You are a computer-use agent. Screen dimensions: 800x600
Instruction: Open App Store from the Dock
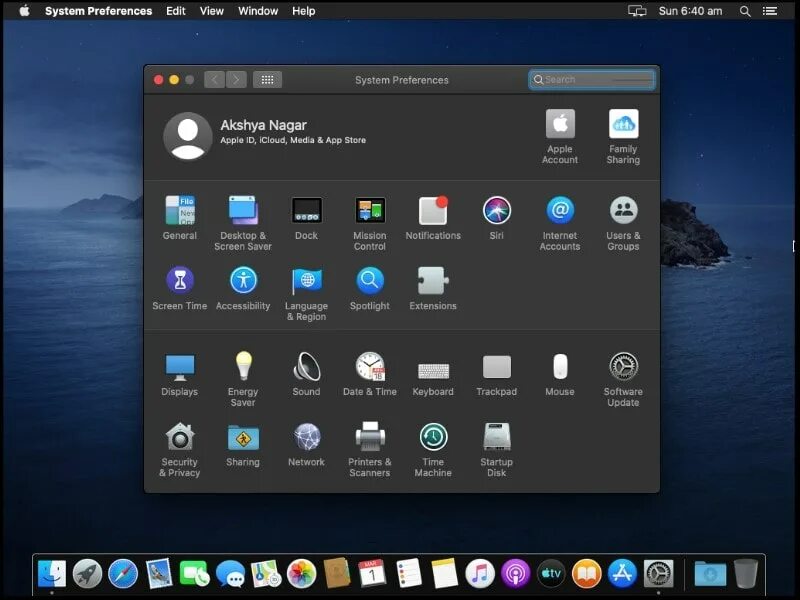tap(622, 573)
